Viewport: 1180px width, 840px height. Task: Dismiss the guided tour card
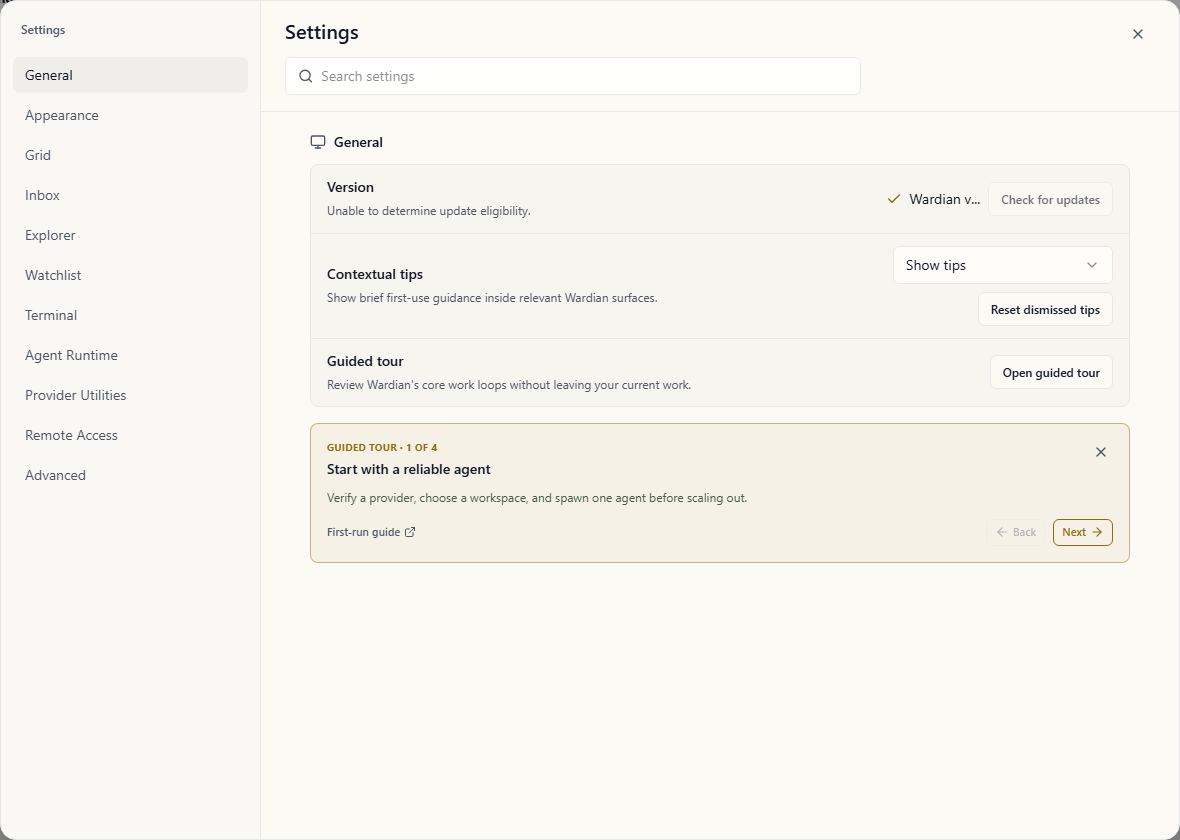coord(1100,452)
